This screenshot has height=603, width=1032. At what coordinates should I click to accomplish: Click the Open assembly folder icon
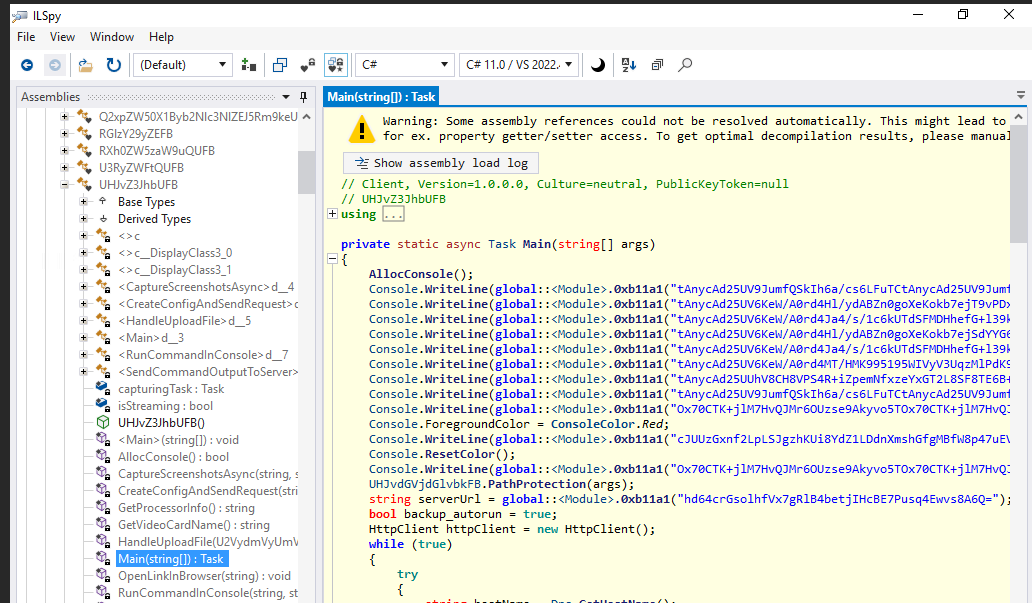(86, 65)
